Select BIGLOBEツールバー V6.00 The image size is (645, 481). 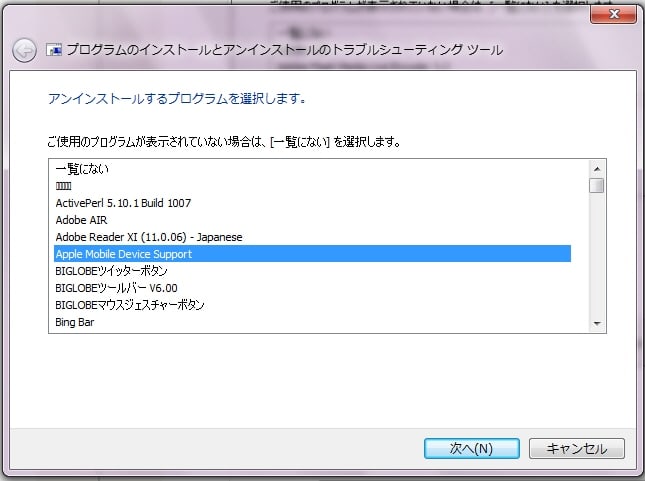[x=312, y=288]
